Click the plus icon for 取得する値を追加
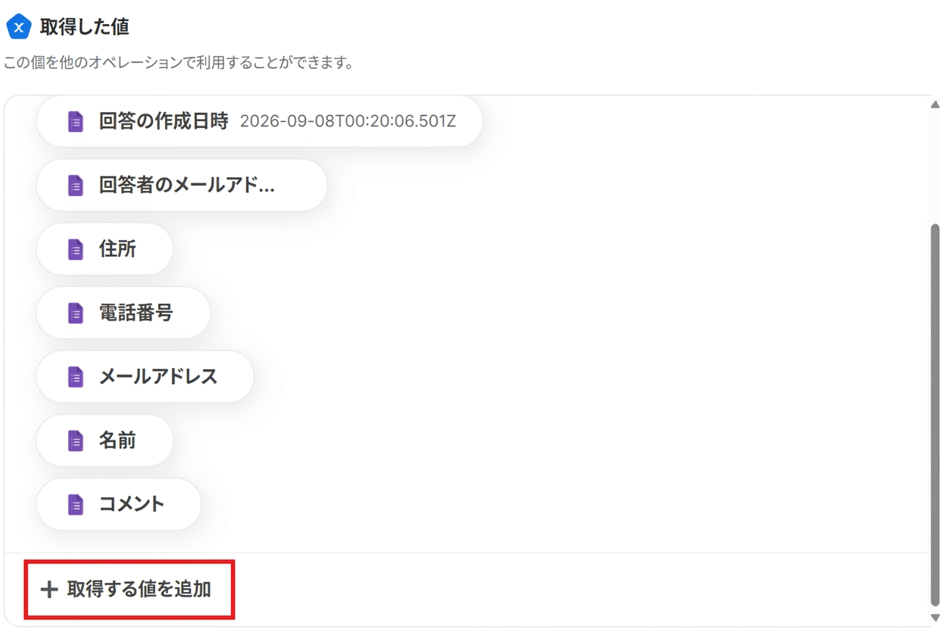The height and width of the screenshot is (628, 940). tap(49, 590)
